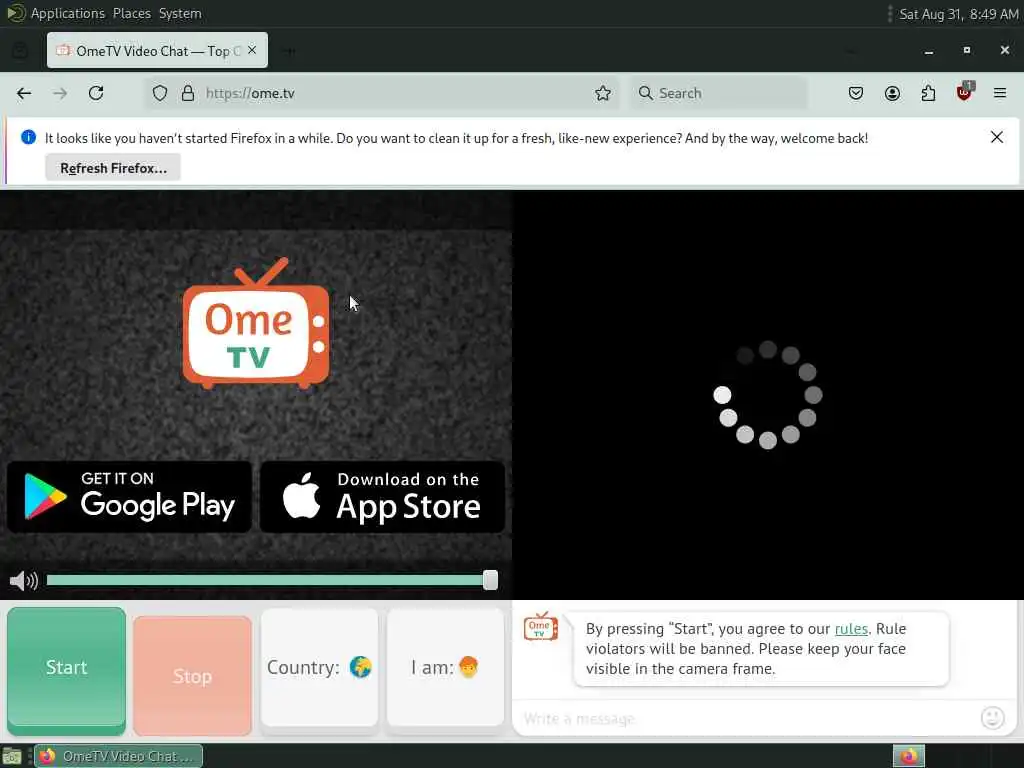Open the Firefox account icon

892,93
